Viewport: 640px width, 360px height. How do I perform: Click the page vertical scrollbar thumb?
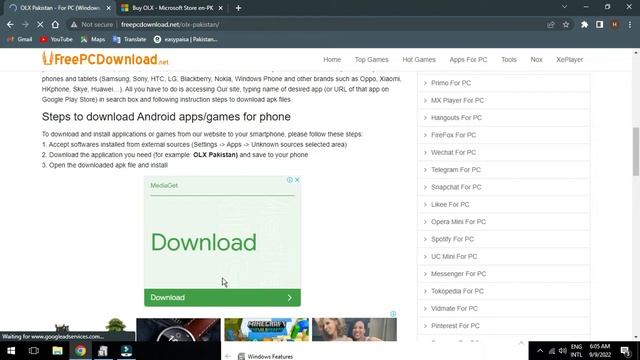coord(636,151)
